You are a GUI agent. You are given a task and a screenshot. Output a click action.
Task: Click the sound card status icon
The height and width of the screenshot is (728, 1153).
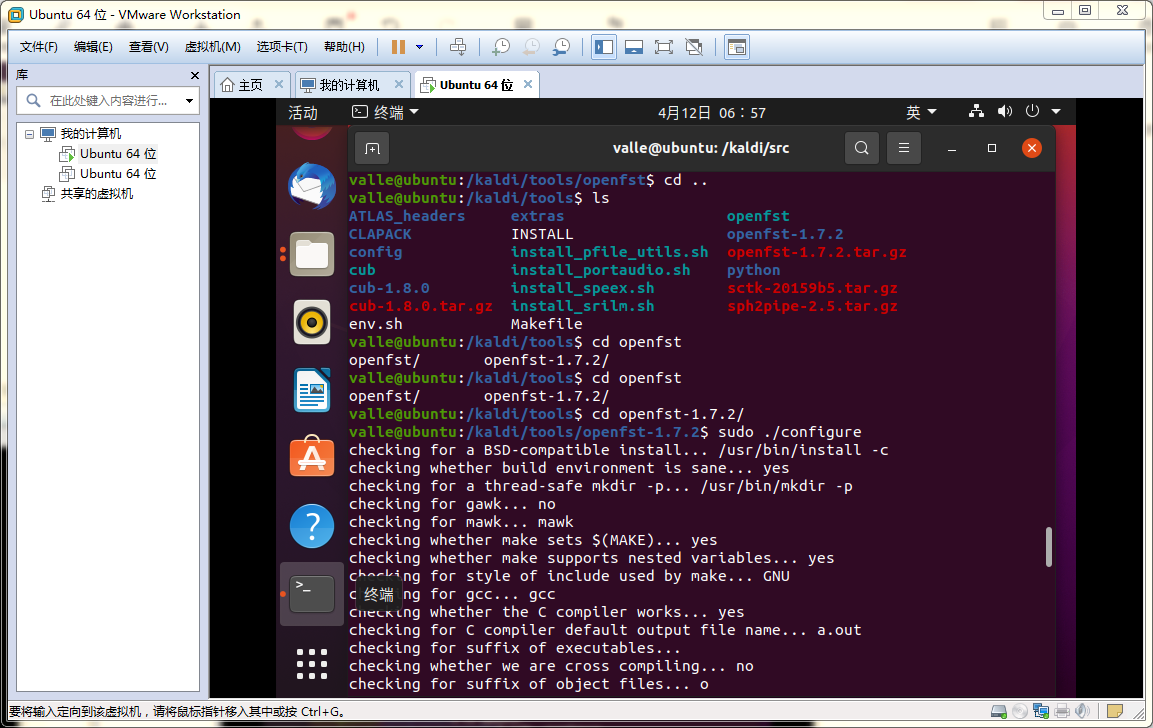click(1082, 711)
